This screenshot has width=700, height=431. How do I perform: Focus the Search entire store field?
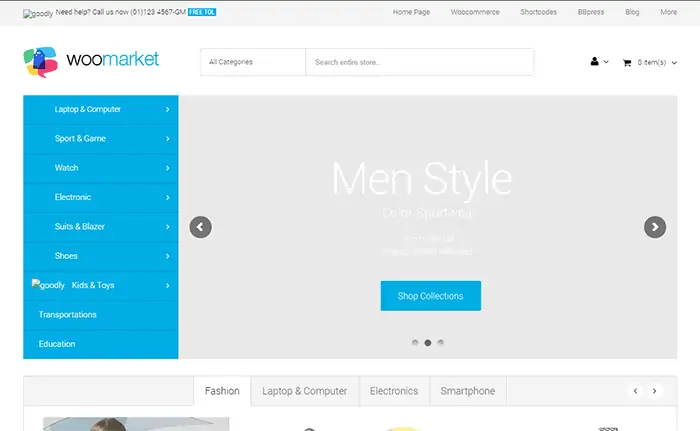click(x=420, y=62)
